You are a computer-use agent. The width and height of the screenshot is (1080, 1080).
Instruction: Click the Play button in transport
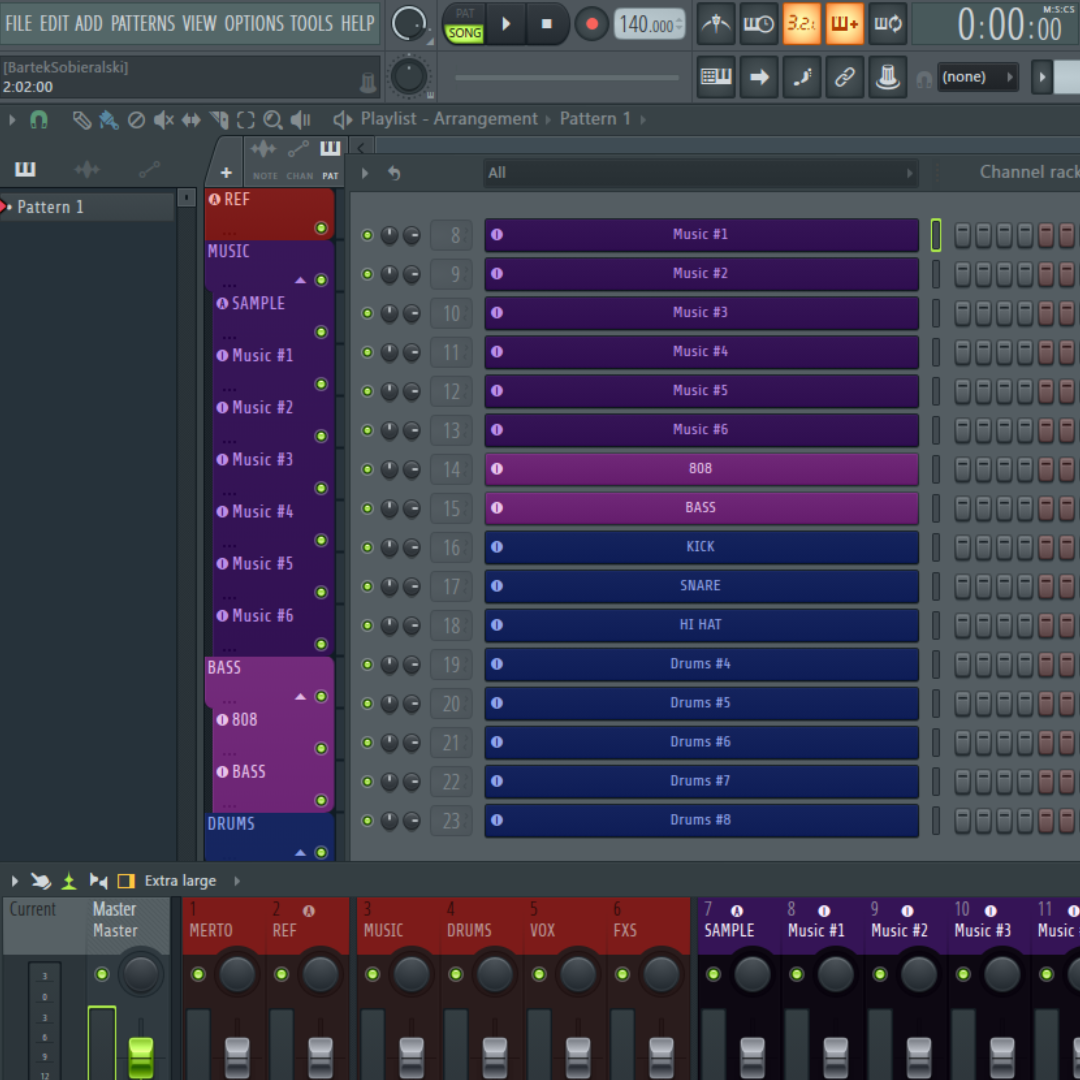[x=506, y=24]
